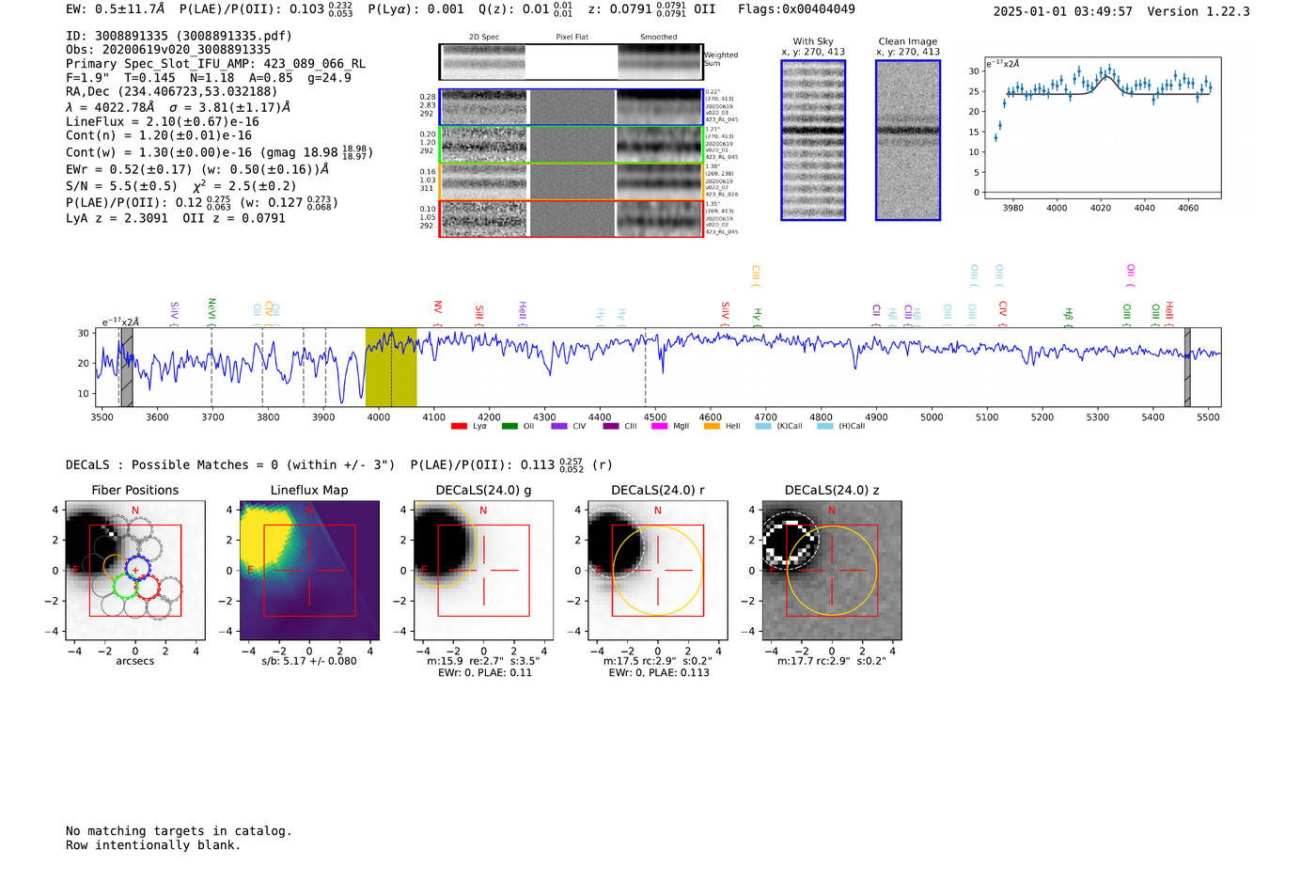
Task: Select the RA,Dec coordinates text
Action: click(x=172, y=92)
